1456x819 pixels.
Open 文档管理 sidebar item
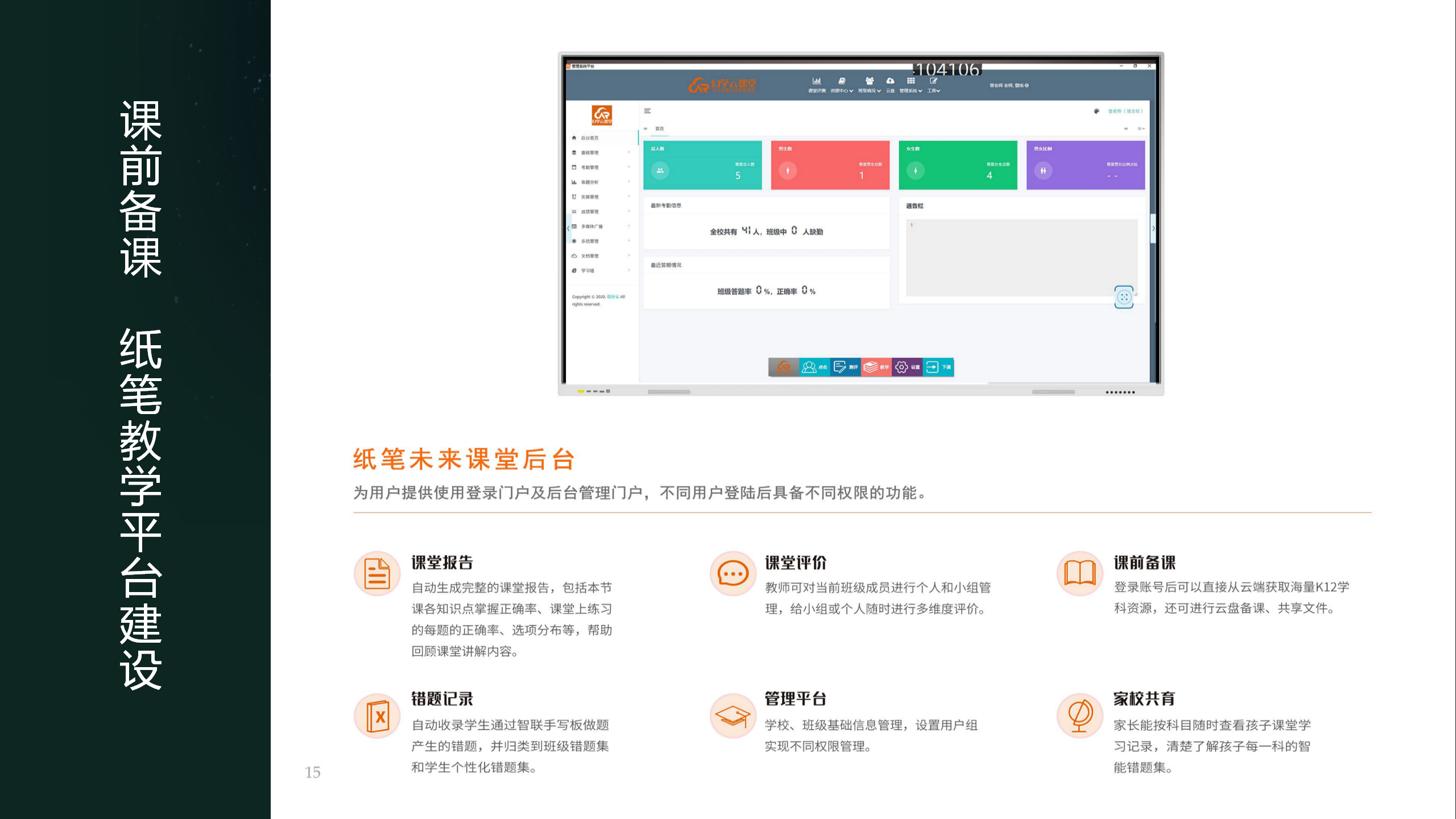click(x=601, y=256)
